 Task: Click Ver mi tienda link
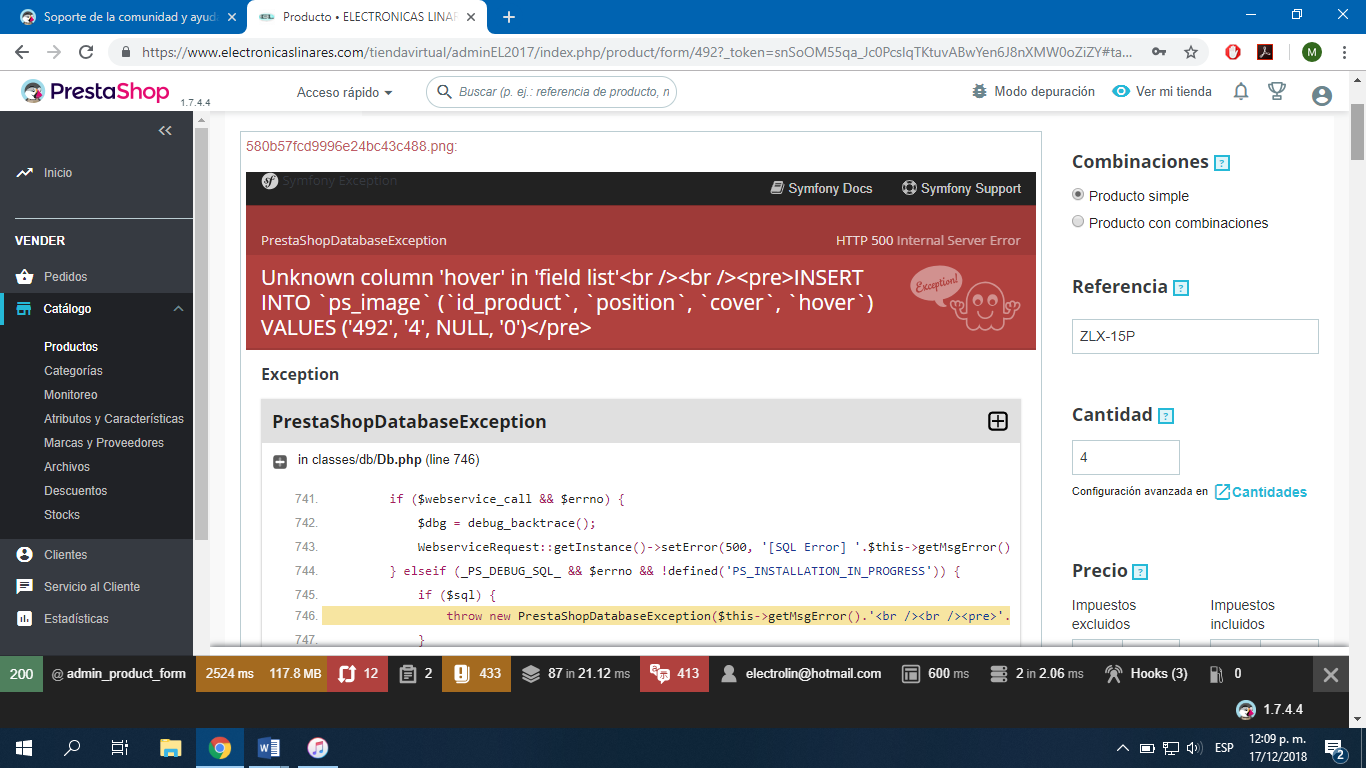1162,92
